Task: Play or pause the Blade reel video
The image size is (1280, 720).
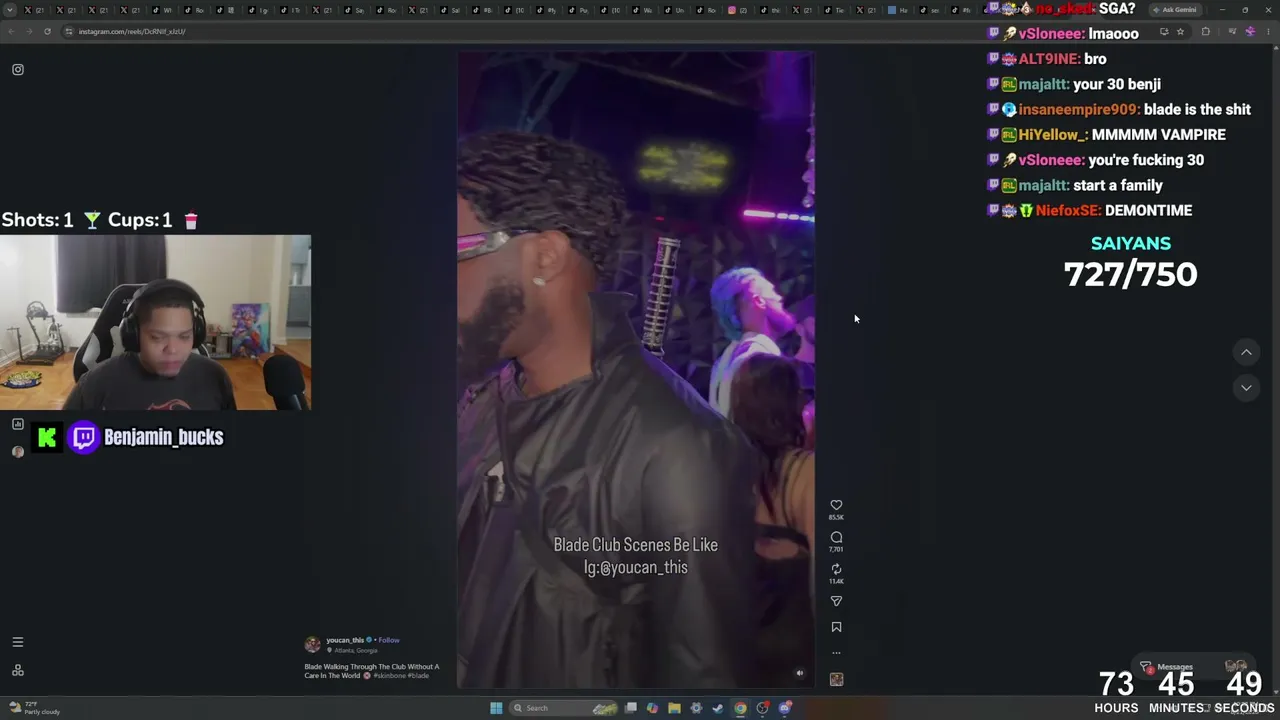Action: pyautogui.click(x=636, y=370)
